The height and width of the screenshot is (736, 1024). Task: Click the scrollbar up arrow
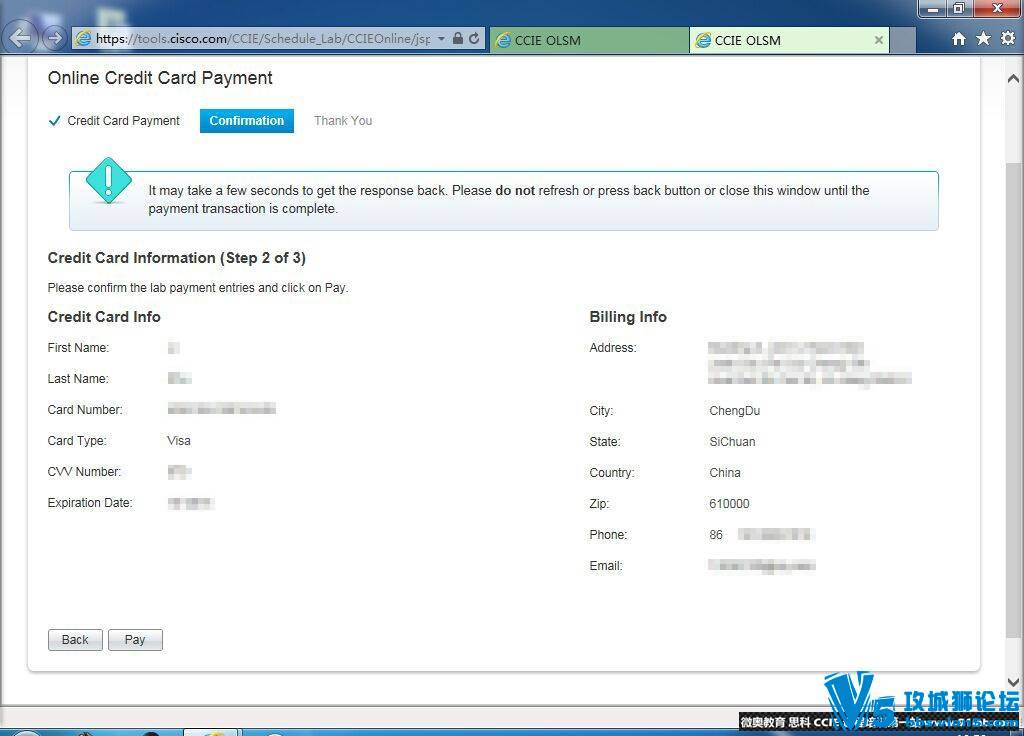click(1013, 79)
